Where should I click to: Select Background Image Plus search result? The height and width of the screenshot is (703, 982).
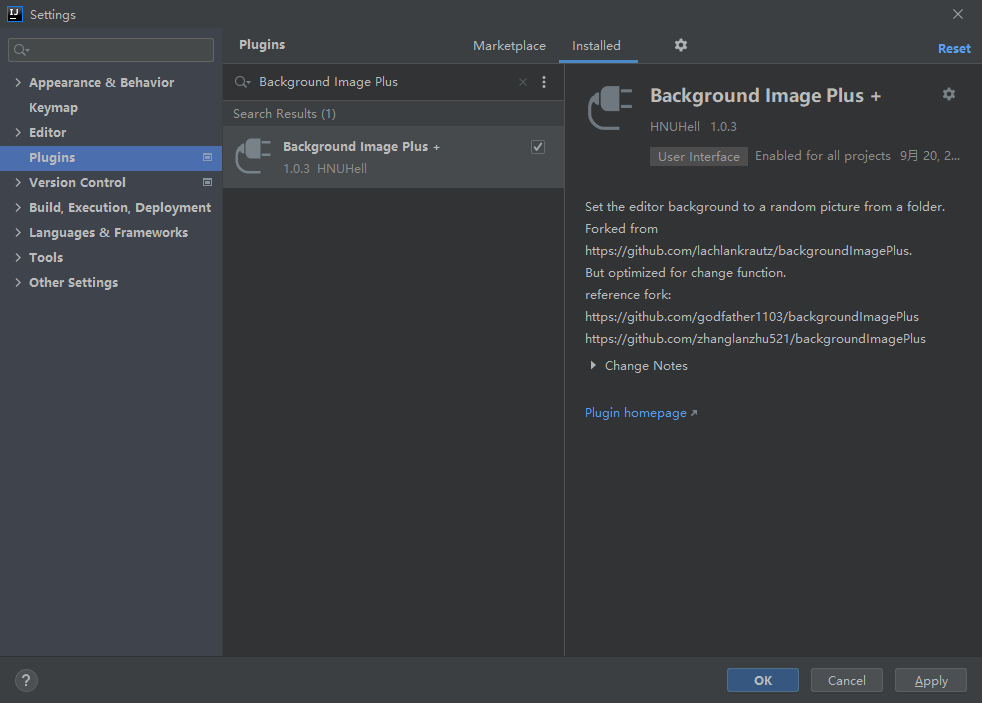393,157
